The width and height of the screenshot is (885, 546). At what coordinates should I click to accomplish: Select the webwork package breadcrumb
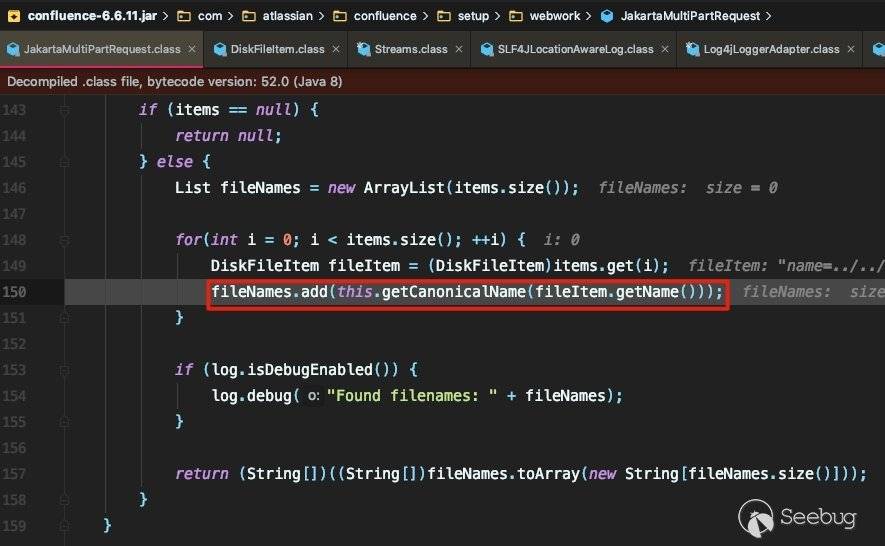click(555, 16)
